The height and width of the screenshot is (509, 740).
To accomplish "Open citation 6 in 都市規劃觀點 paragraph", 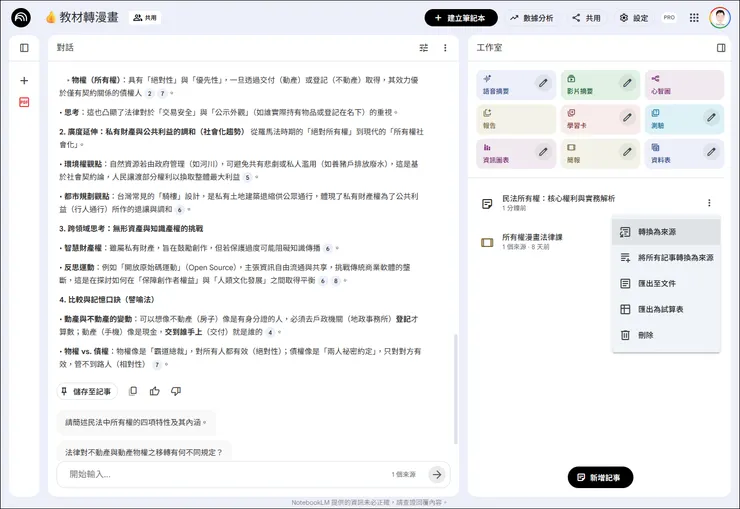I will pos(179,209).
